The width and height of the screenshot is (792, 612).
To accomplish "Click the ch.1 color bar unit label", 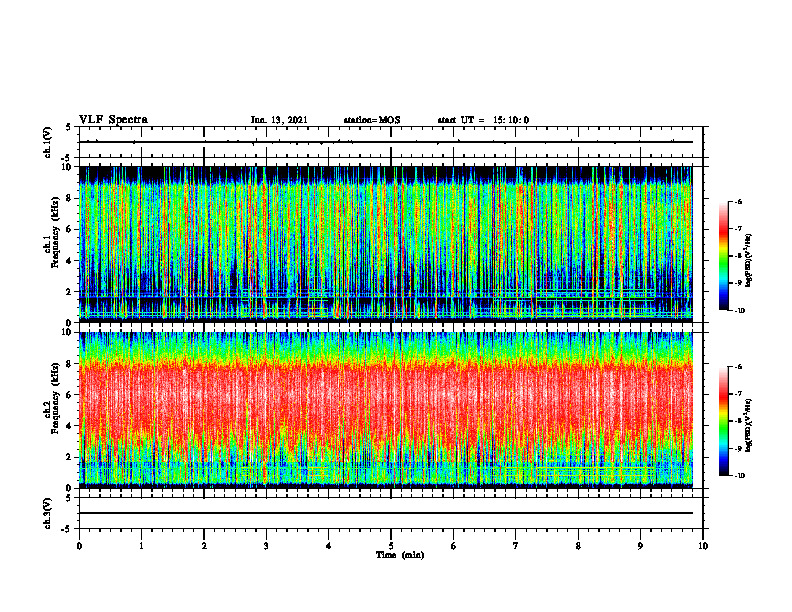I will click(x=749, y=261).
